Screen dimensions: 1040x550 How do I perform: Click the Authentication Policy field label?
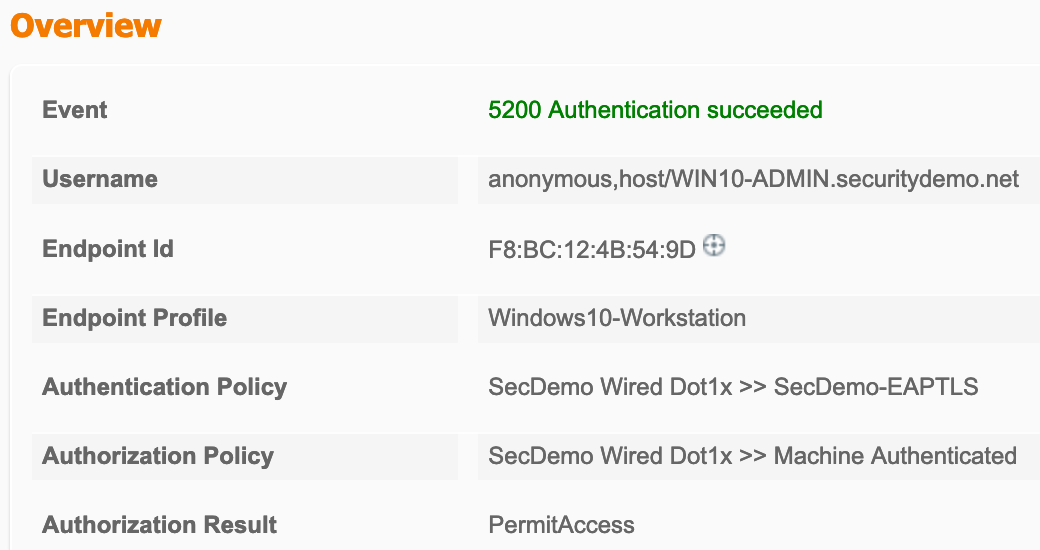165,387
